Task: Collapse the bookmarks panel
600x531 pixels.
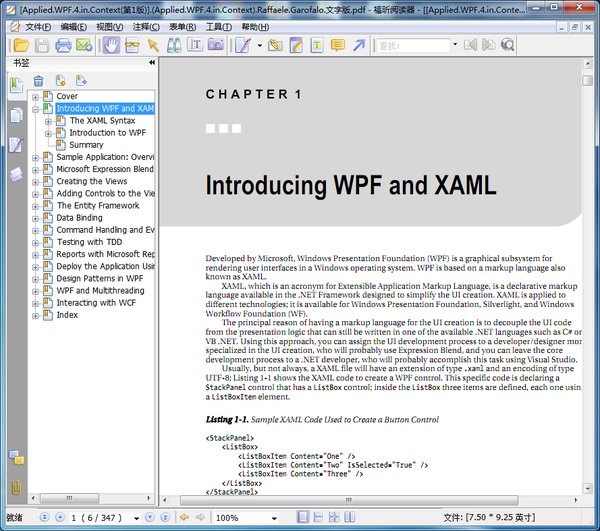Action: [x=152, y=62]
